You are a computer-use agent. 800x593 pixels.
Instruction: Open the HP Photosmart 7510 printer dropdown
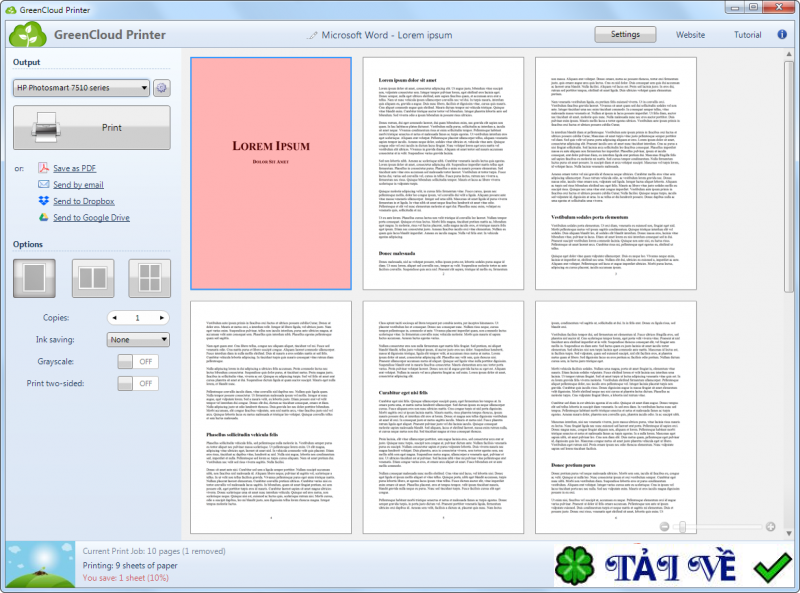point(81,88)
